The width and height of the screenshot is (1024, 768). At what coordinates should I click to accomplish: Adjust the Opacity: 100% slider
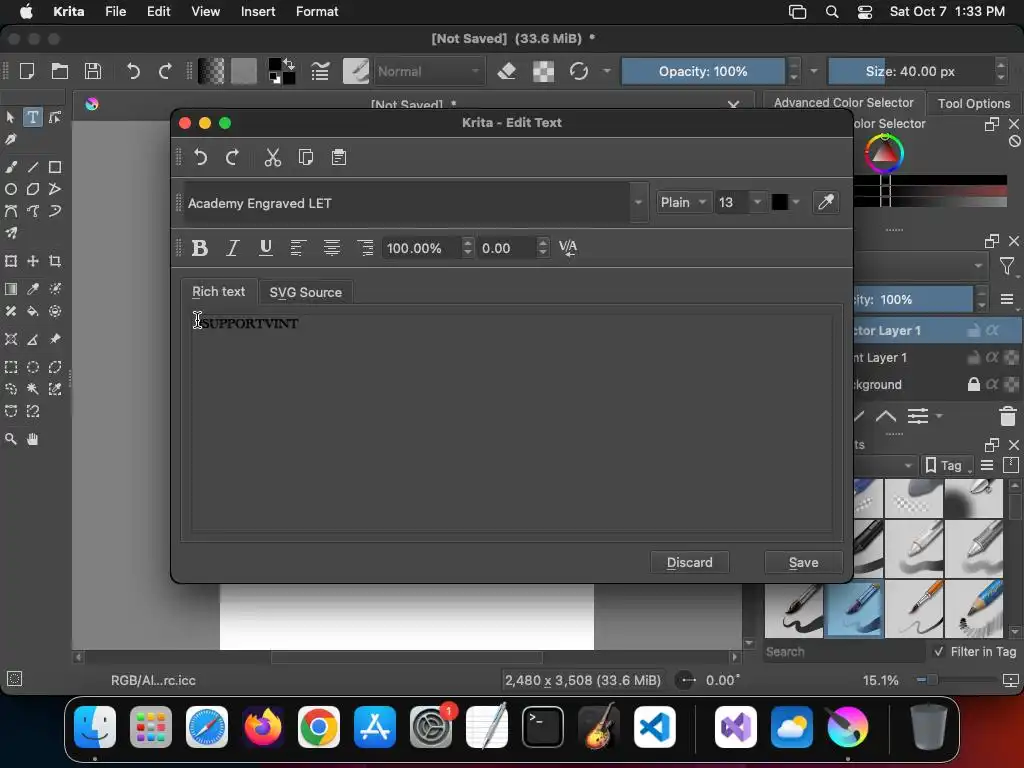pyautogui.click(x=703, y=71)
